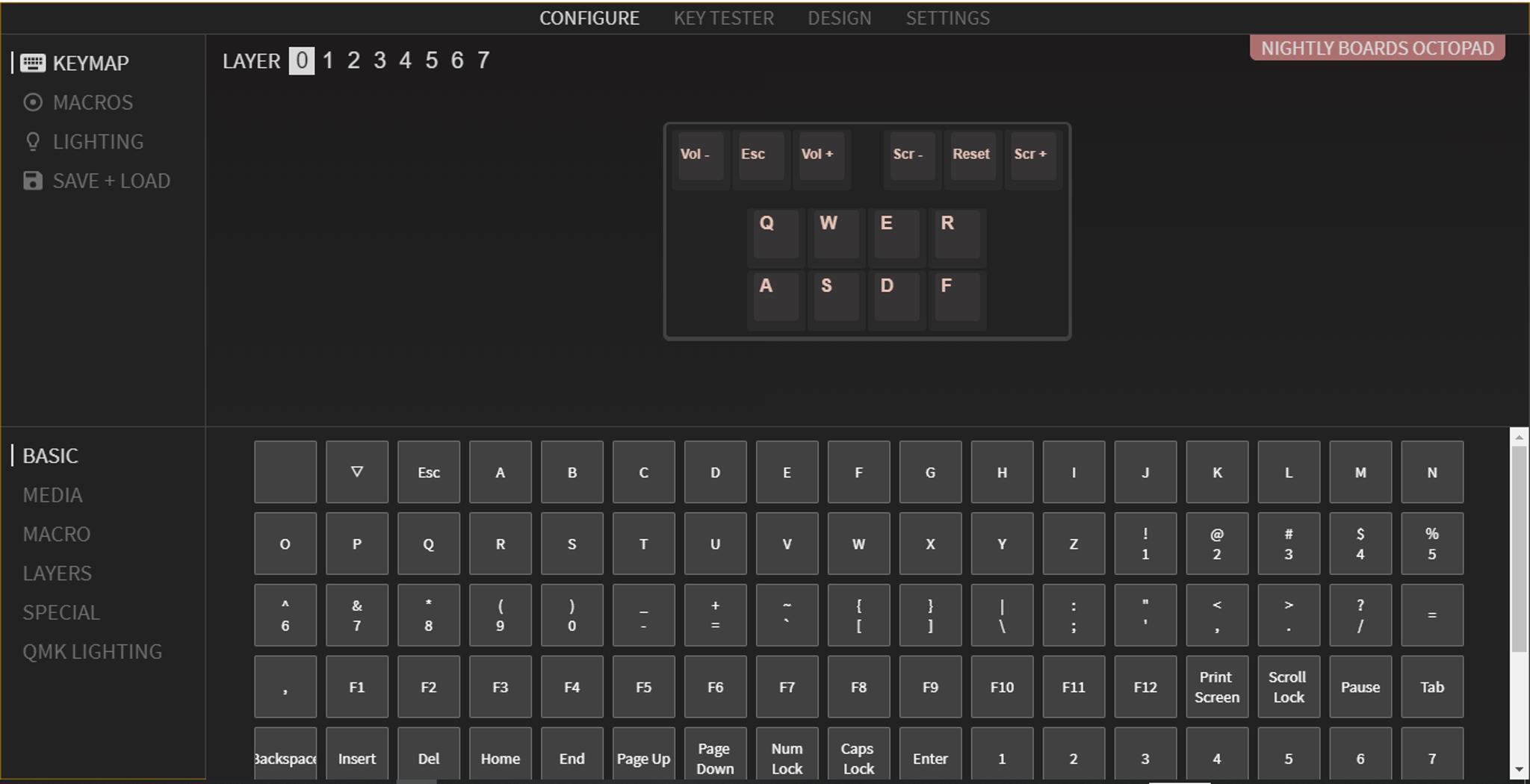The image size is (1530, 784).
Task: Select the transparent key triangle keycode
Action: [x=356, y=472]
